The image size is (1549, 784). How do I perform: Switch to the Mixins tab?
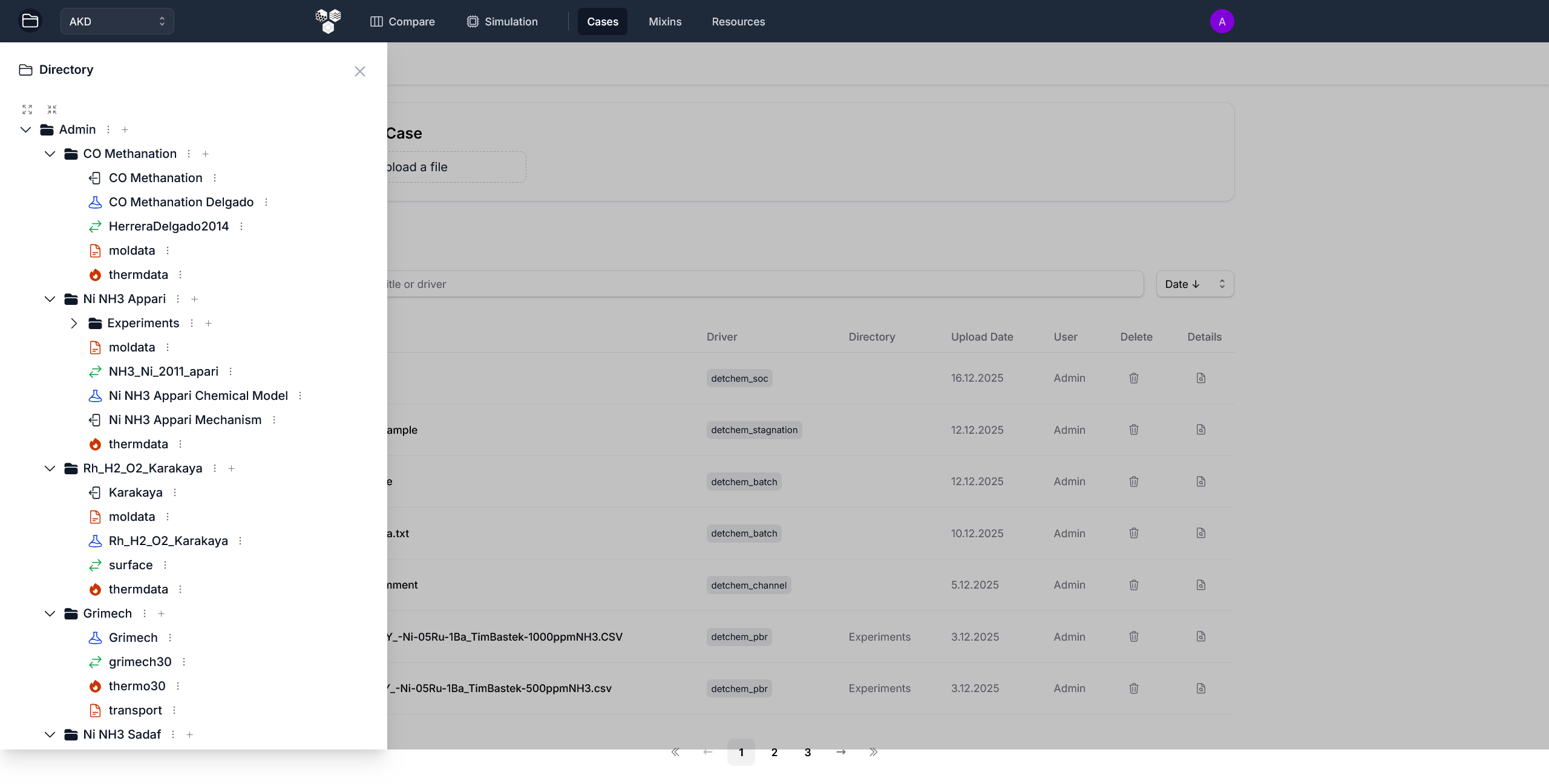point(665,21)
